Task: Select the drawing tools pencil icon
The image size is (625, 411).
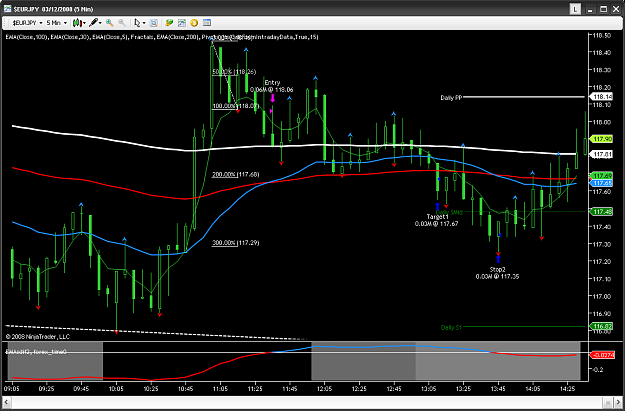Action: [93, 23]
